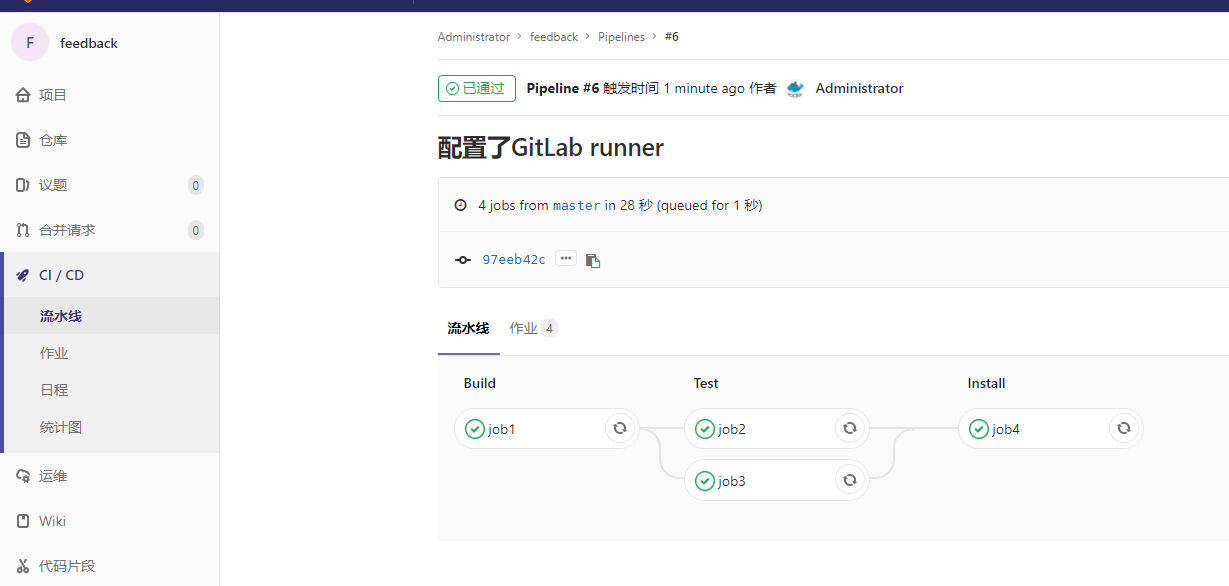
Task: Switch to the 作业 4 tab
Action: (533, 328)
